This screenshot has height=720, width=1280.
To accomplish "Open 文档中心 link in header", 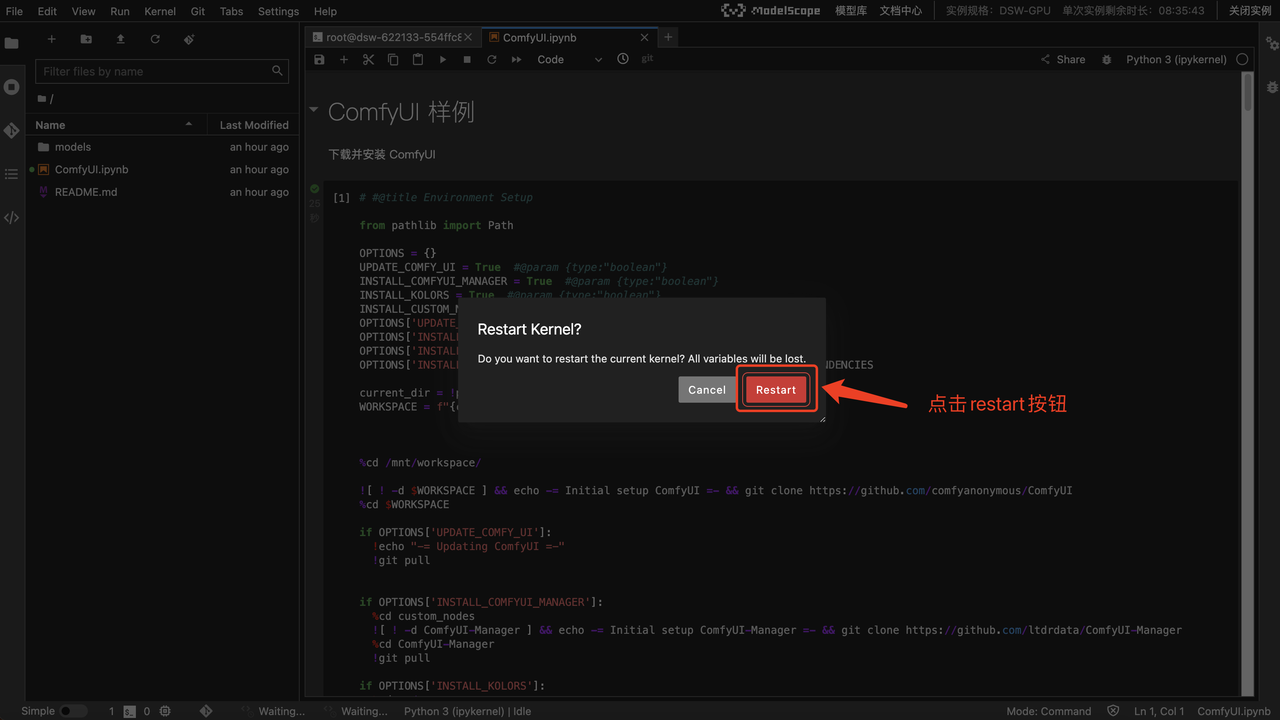I will coord(901,11).
